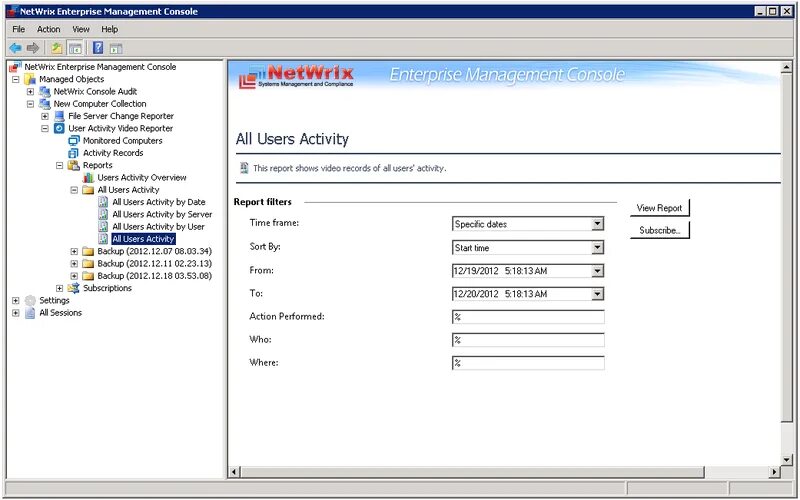Open the Help toolbar icon
This screenshot has width=800, height=500.
[98, 48]
